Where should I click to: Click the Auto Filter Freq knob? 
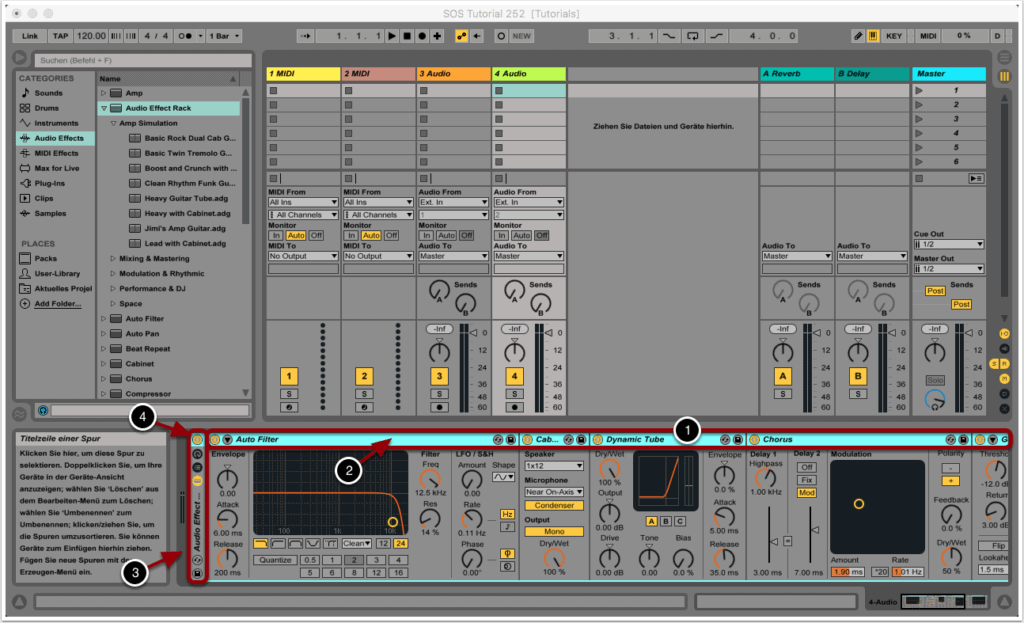coord(430,479)
